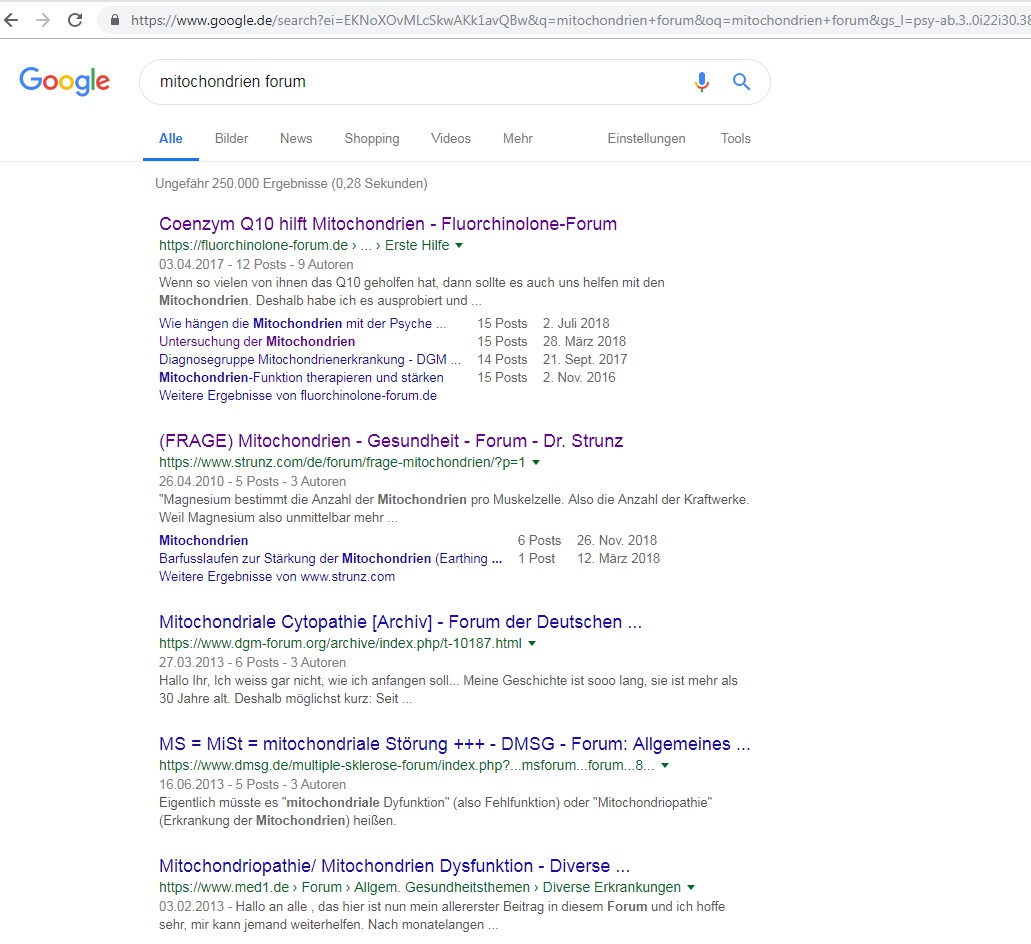Click the Tools button
This screenshot has height=944, width=1031.
click(x=735, y=139)
